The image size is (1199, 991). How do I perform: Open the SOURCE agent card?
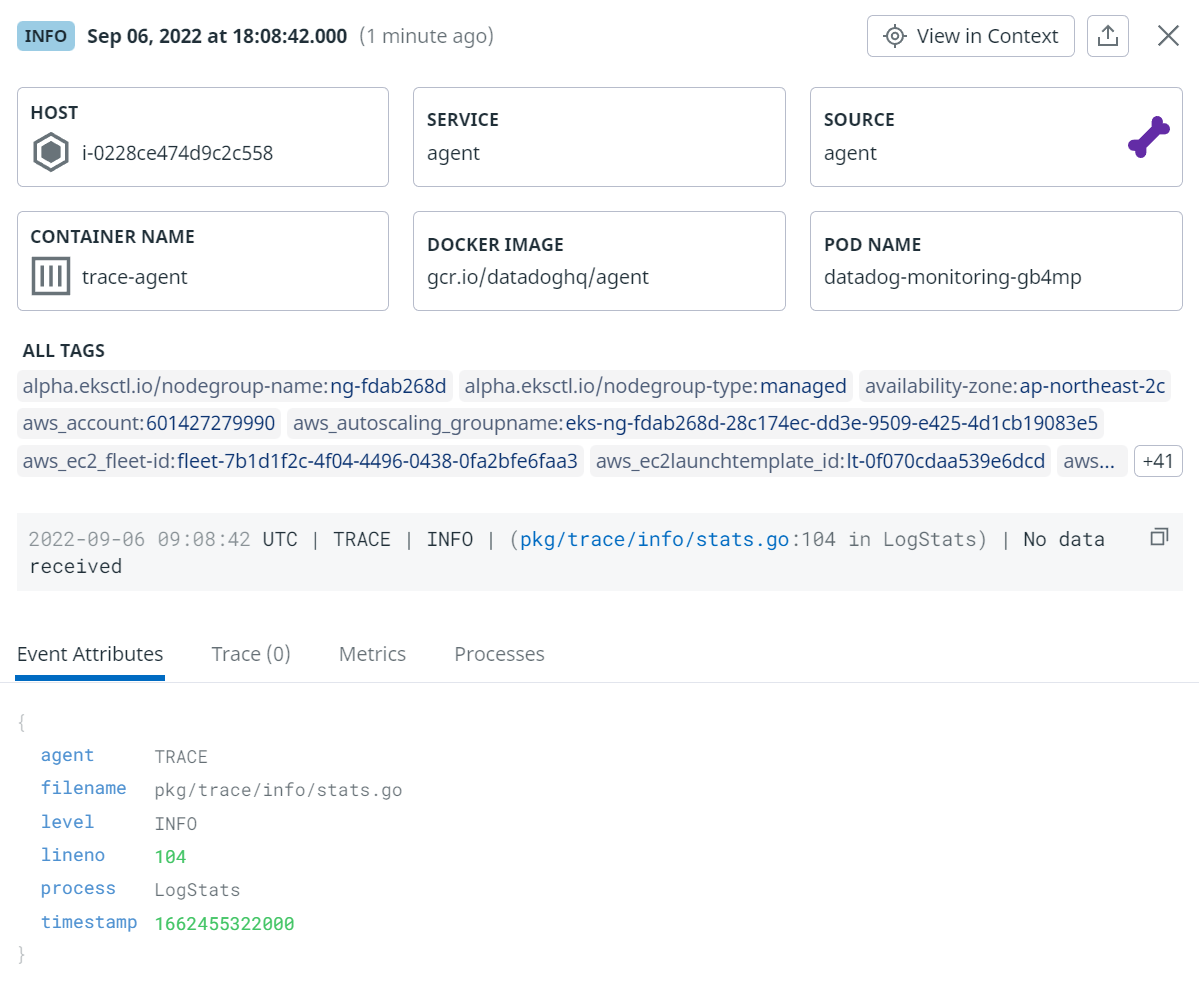(x=996, y=137)
